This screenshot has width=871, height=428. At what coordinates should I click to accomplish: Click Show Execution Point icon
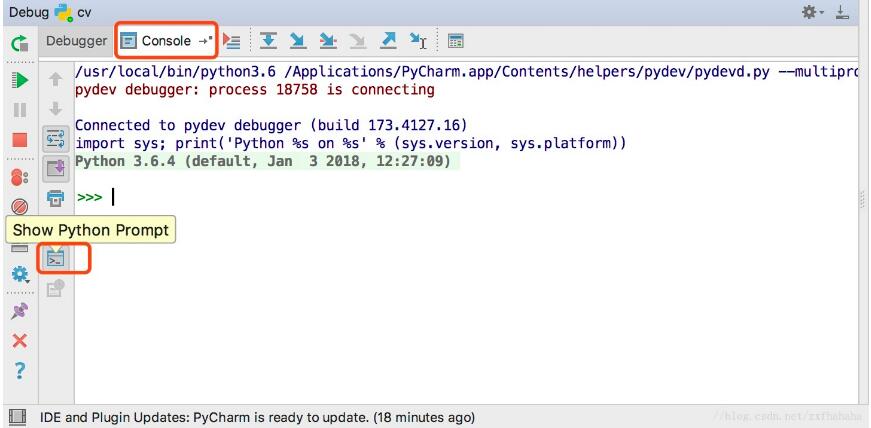pyautogui.click(x=231, y=41)
